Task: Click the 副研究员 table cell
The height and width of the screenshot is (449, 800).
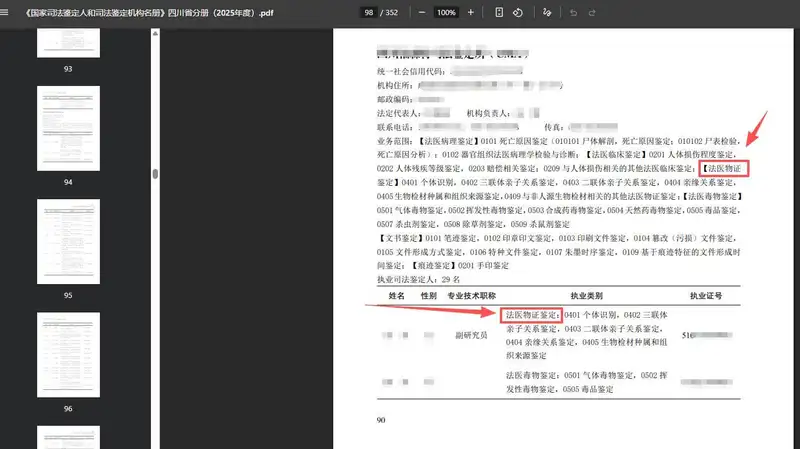Action: pyautogui.click(x=471, y=335)
